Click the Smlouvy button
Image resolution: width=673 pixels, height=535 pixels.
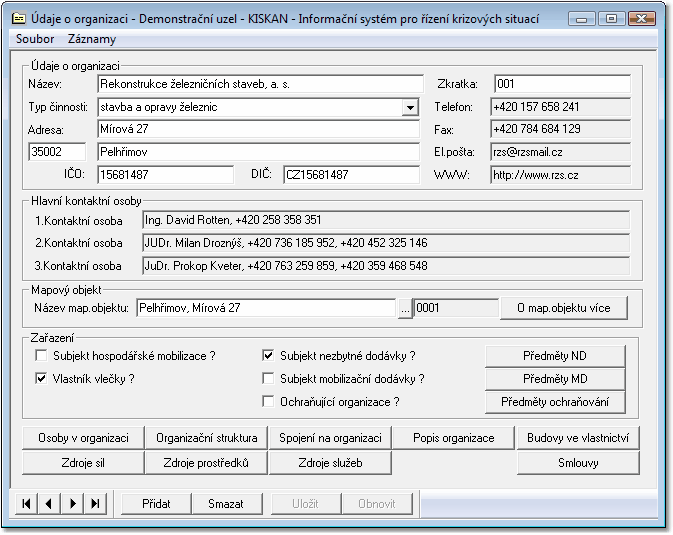click(x=578, y=463)
